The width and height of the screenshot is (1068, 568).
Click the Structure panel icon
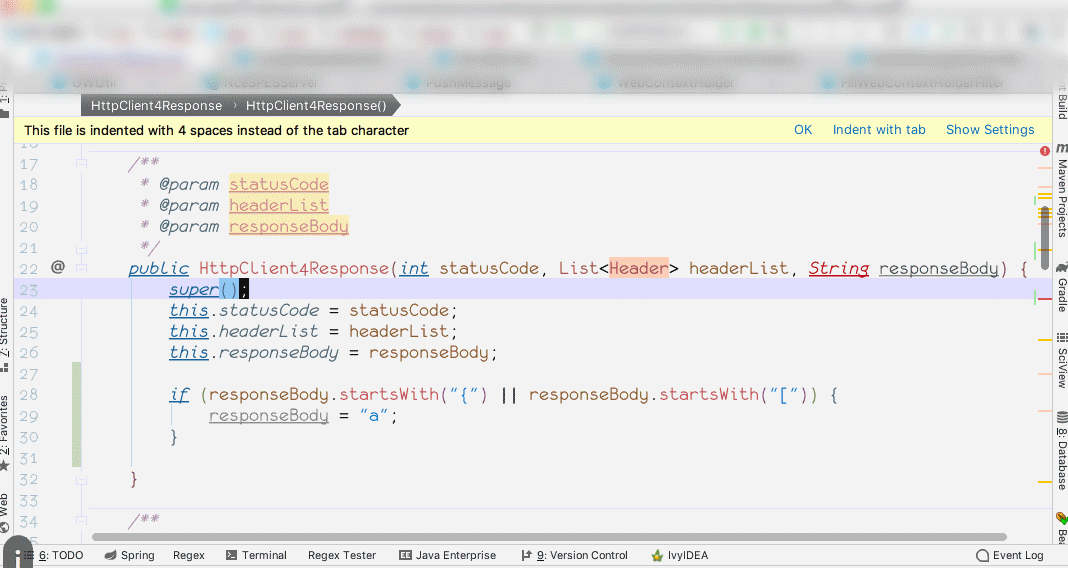pos(5,366)
